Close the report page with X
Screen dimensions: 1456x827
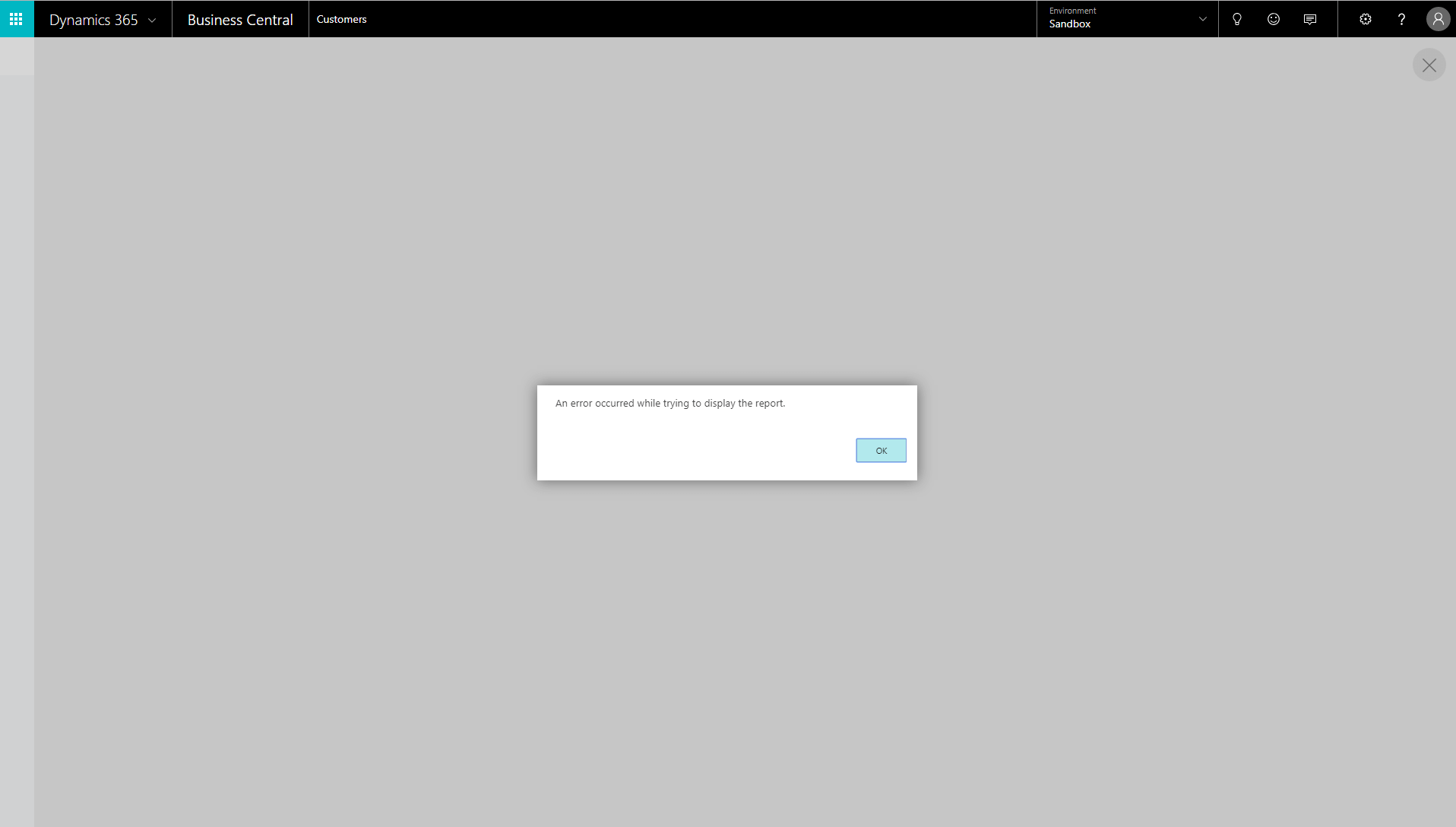1429,65
